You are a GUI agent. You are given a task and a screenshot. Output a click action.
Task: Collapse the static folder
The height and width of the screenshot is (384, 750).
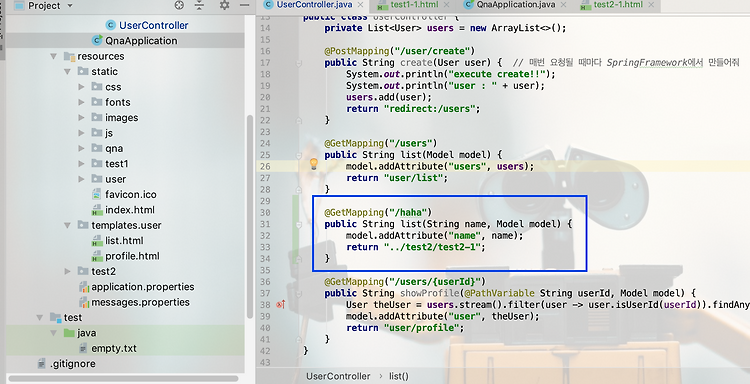[67, 72]
